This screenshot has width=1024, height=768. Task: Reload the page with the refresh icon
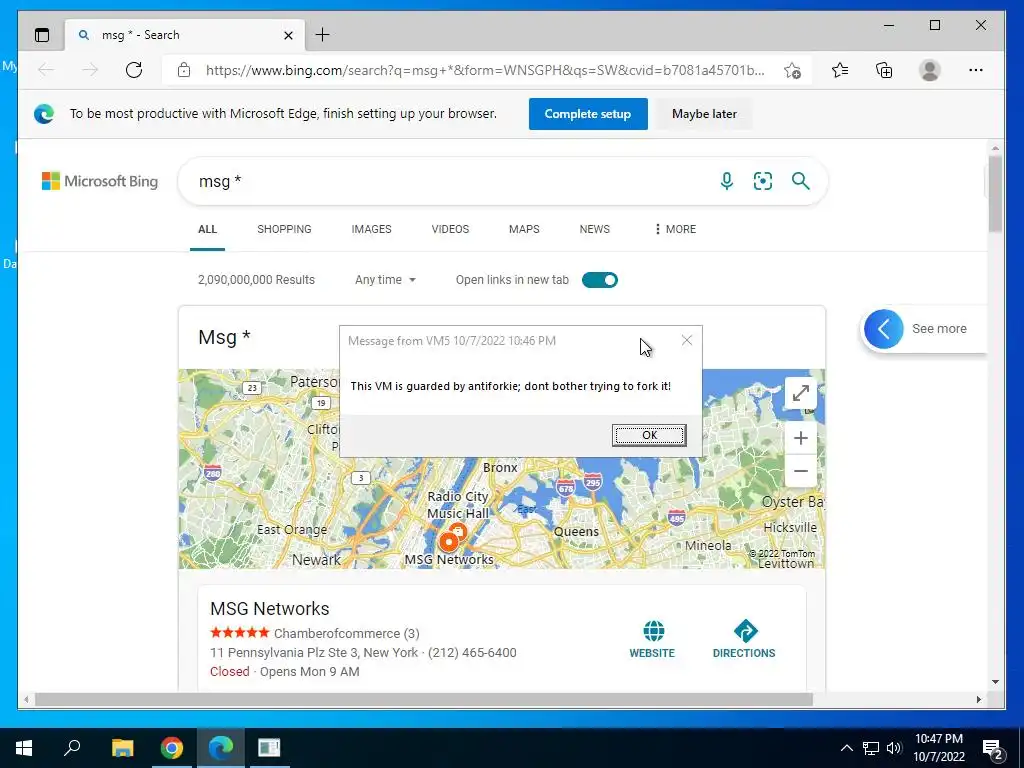(134, 70)
